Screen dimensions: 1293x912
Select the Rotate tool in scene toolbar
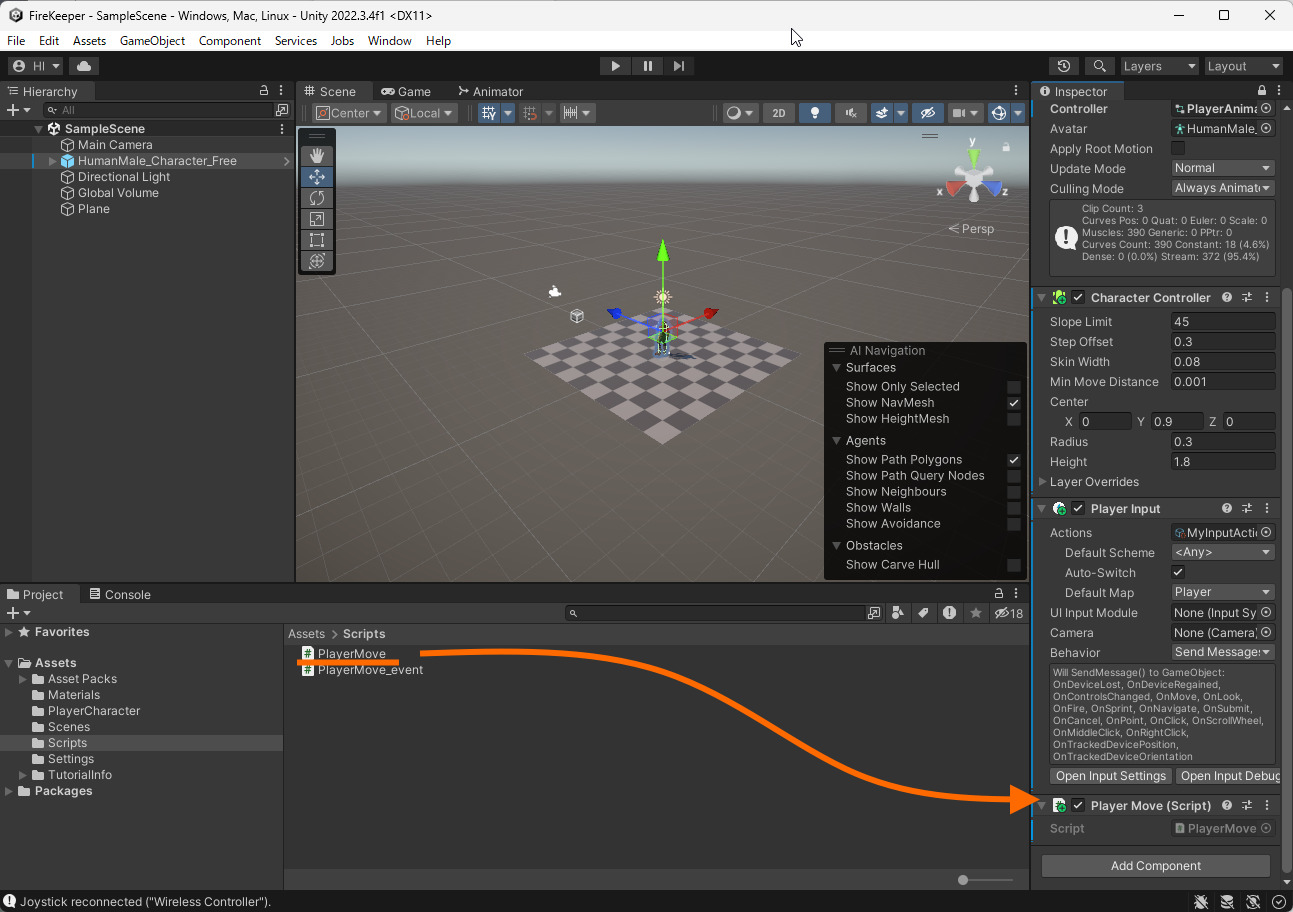coord(317,198)
